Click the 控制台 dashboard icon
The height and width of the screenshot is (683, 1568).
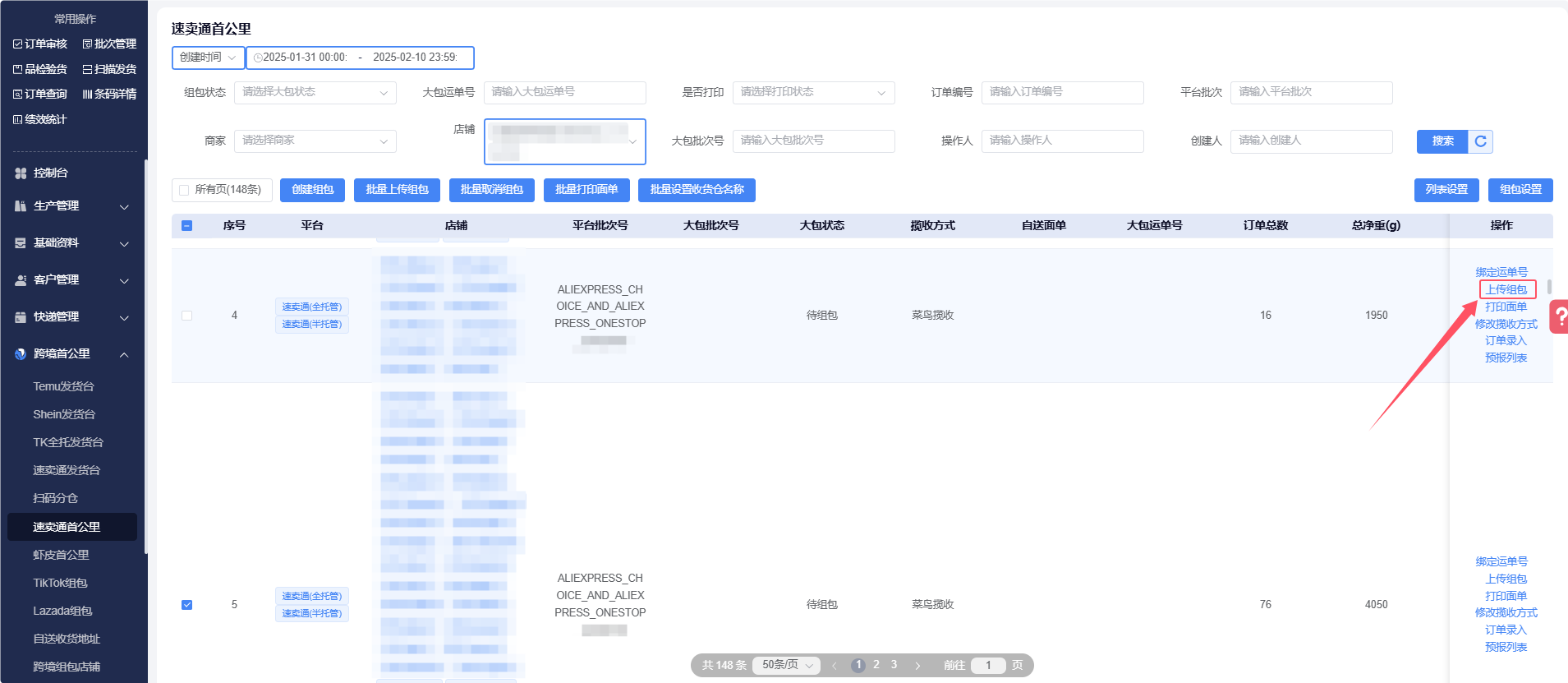[x=21, y=173]
